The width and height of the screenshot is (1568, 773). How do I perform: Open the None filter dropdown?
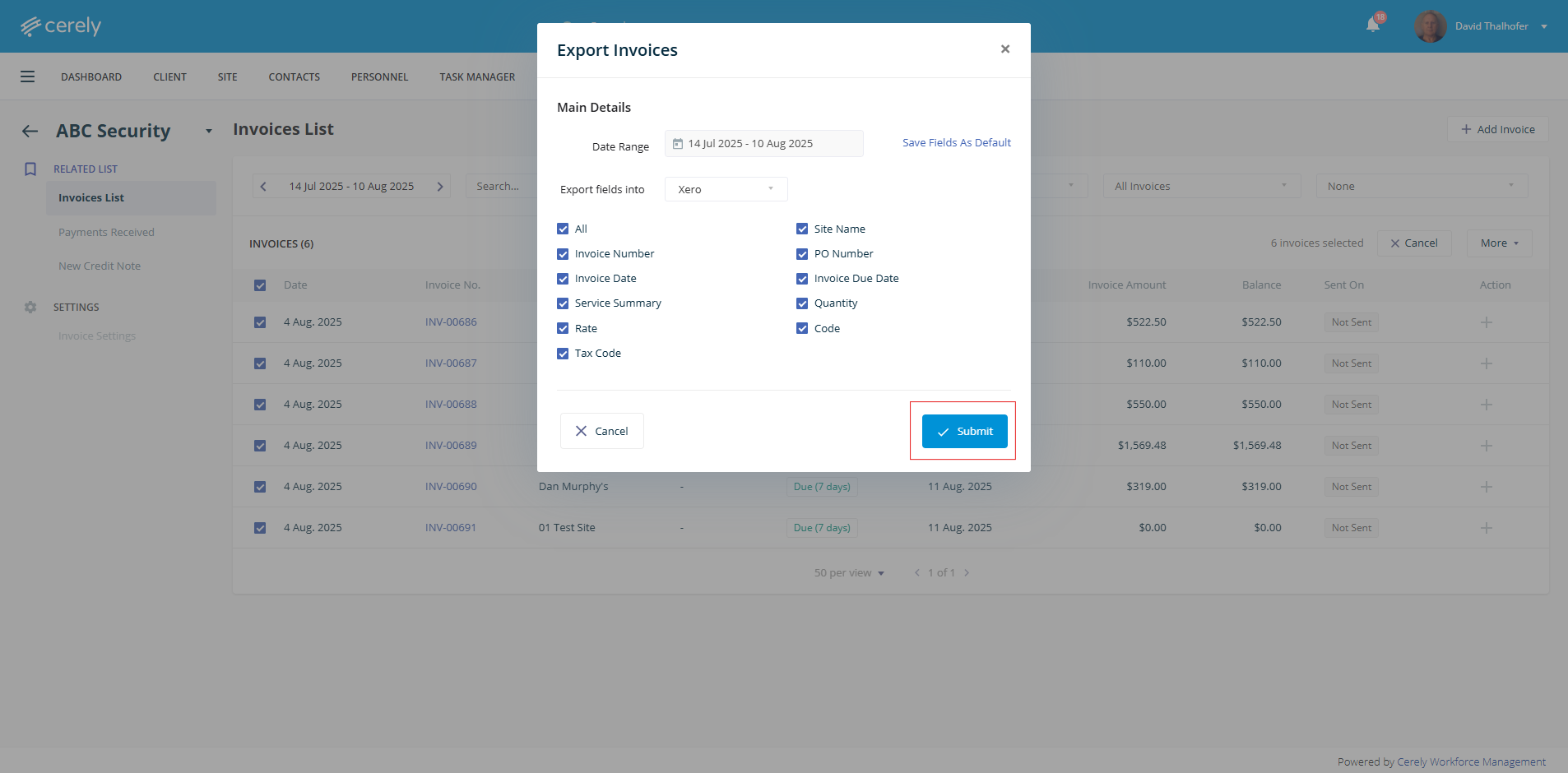point(1422,187)
